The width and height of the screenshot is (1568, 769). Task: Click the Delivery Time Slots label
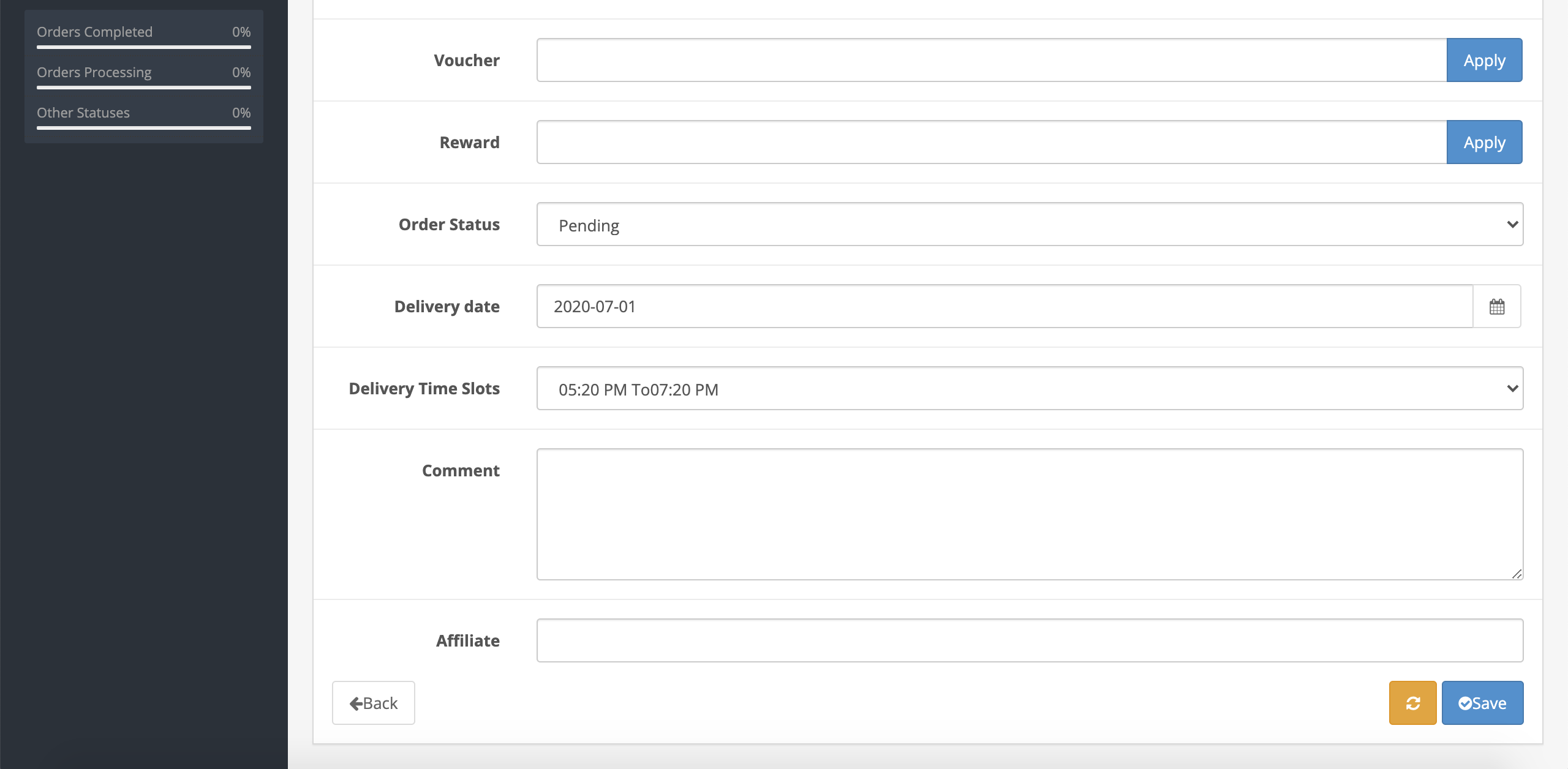tap(424, 388)
